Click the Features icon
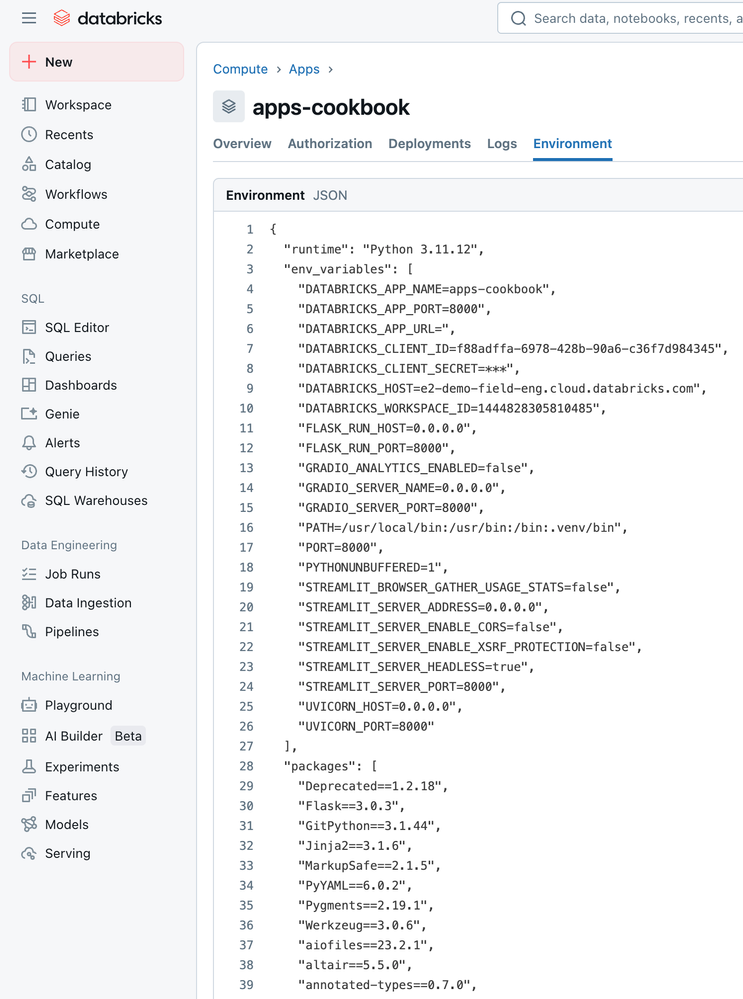The width and height of the screenshot is (743, 999). tap(29, 796)
